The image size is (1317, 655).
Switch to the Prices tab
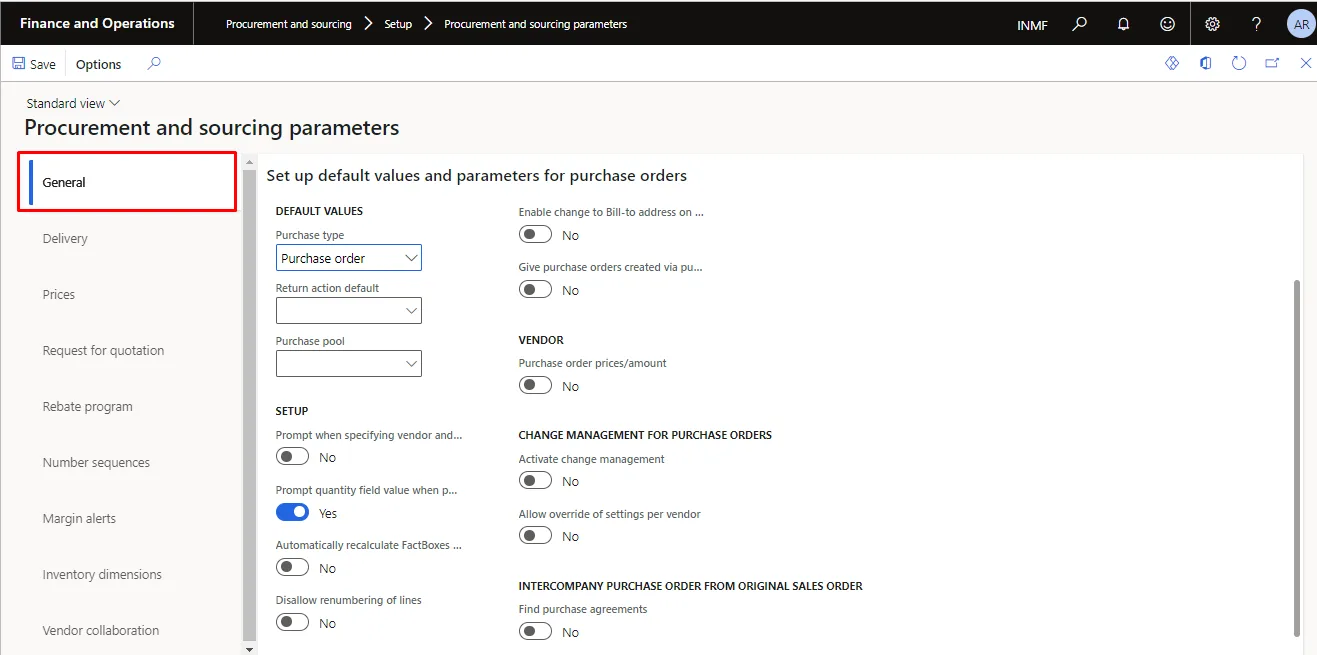[x=59, y=294]
